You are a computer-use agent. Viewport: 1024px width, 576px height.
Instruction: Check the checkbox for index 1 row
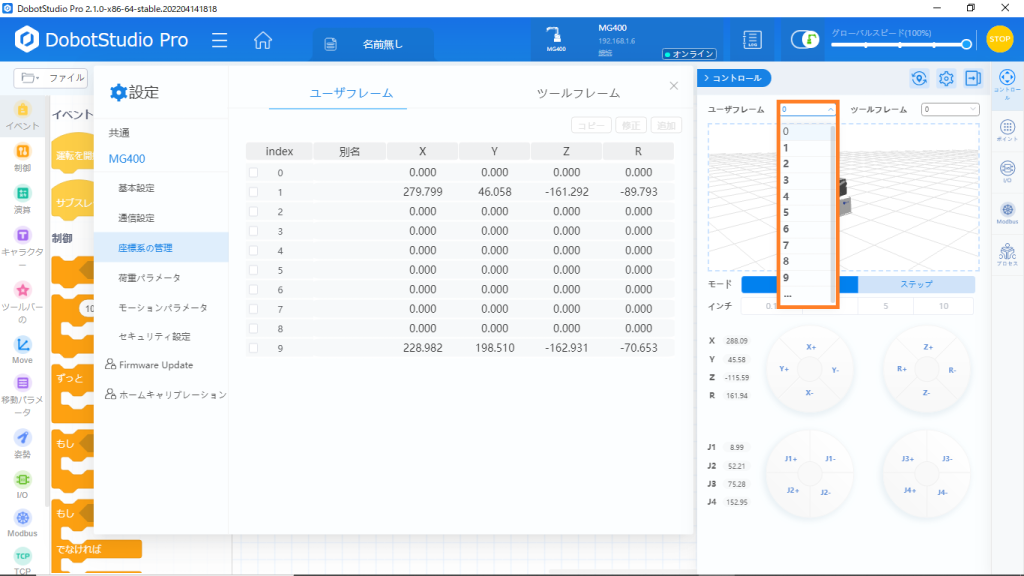click(x=253, y=192)
